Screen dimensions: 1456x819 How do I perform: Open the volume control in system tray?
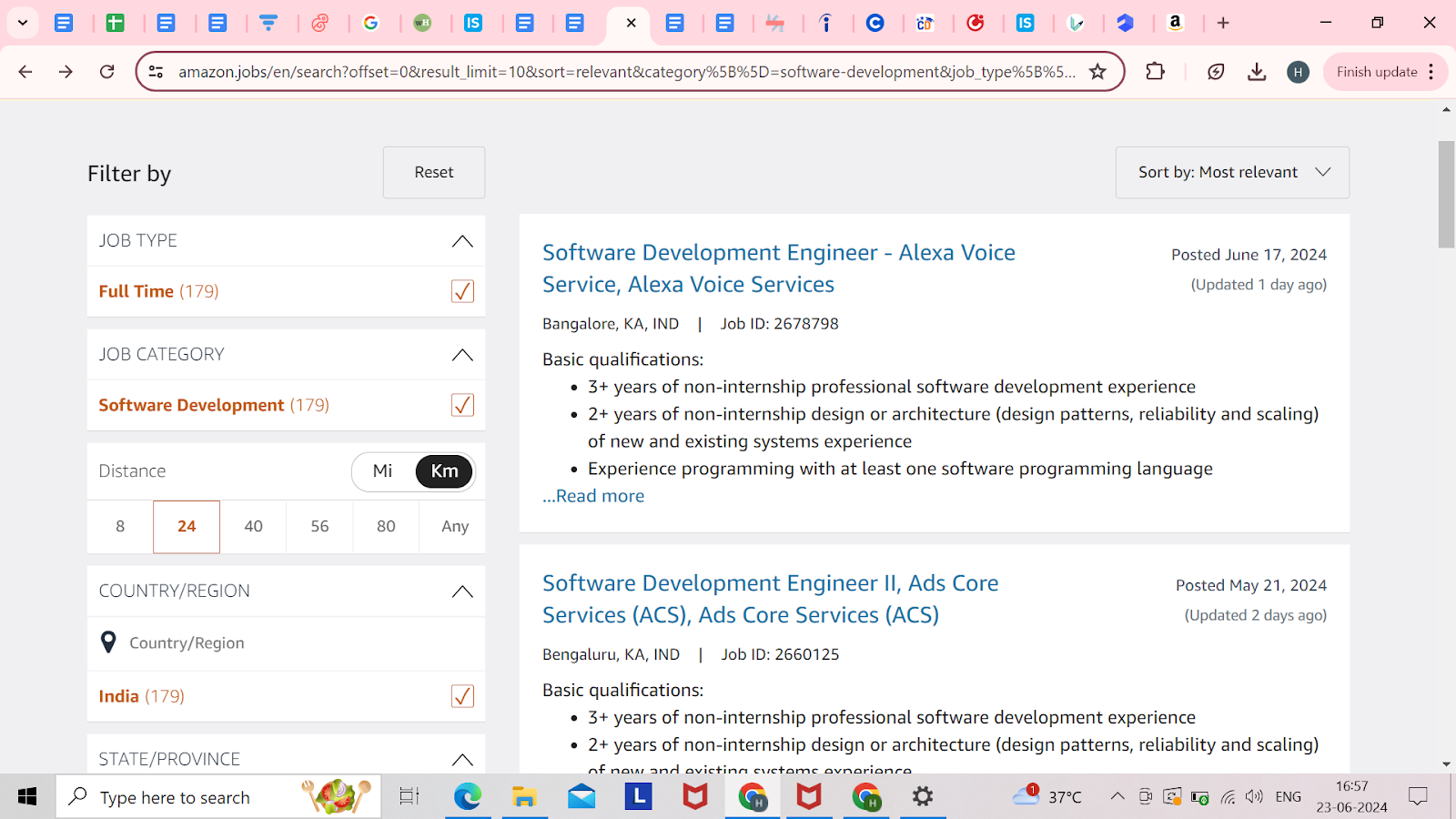coord(1255,797)
